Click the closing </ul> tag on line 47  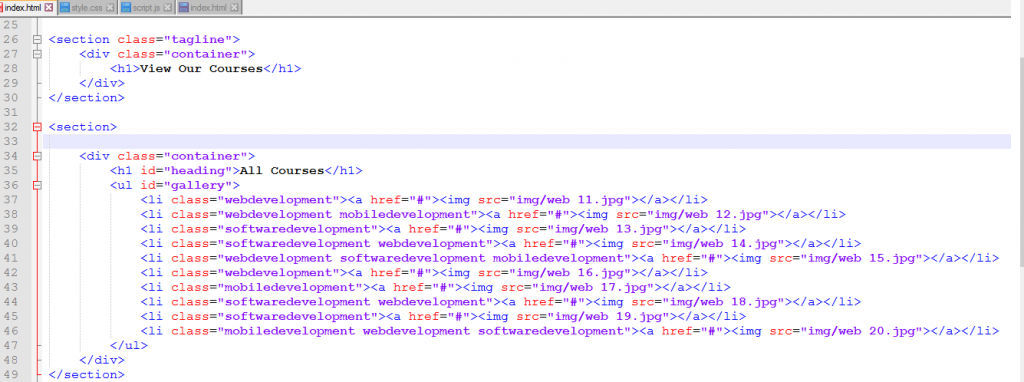coord(129,345)
